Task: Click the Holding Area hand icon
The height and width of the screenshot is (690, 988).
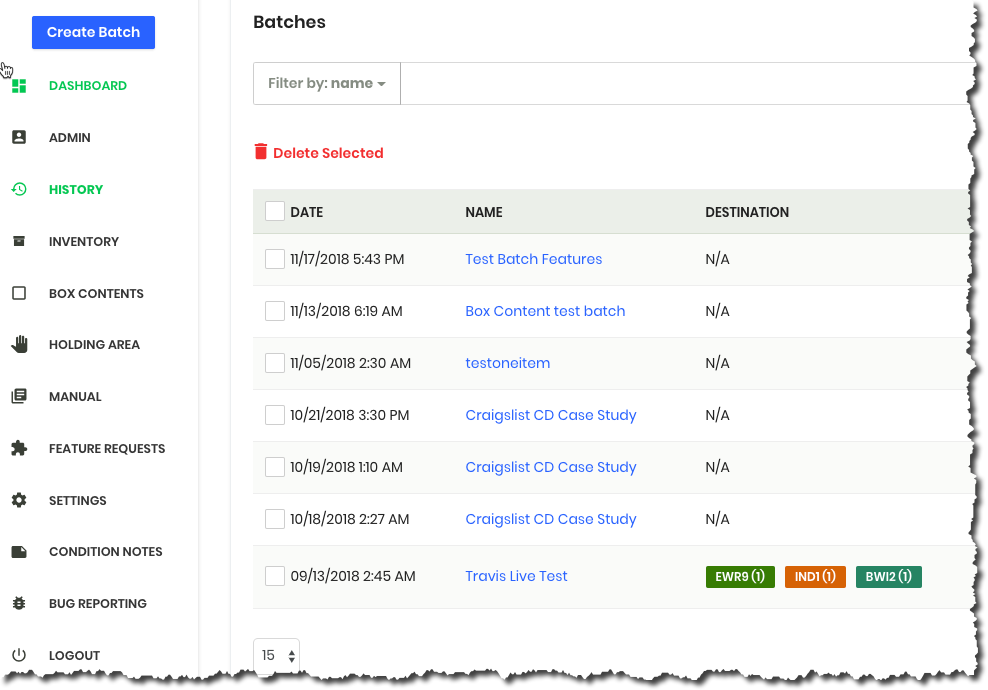Action: [x=20, y=344]
